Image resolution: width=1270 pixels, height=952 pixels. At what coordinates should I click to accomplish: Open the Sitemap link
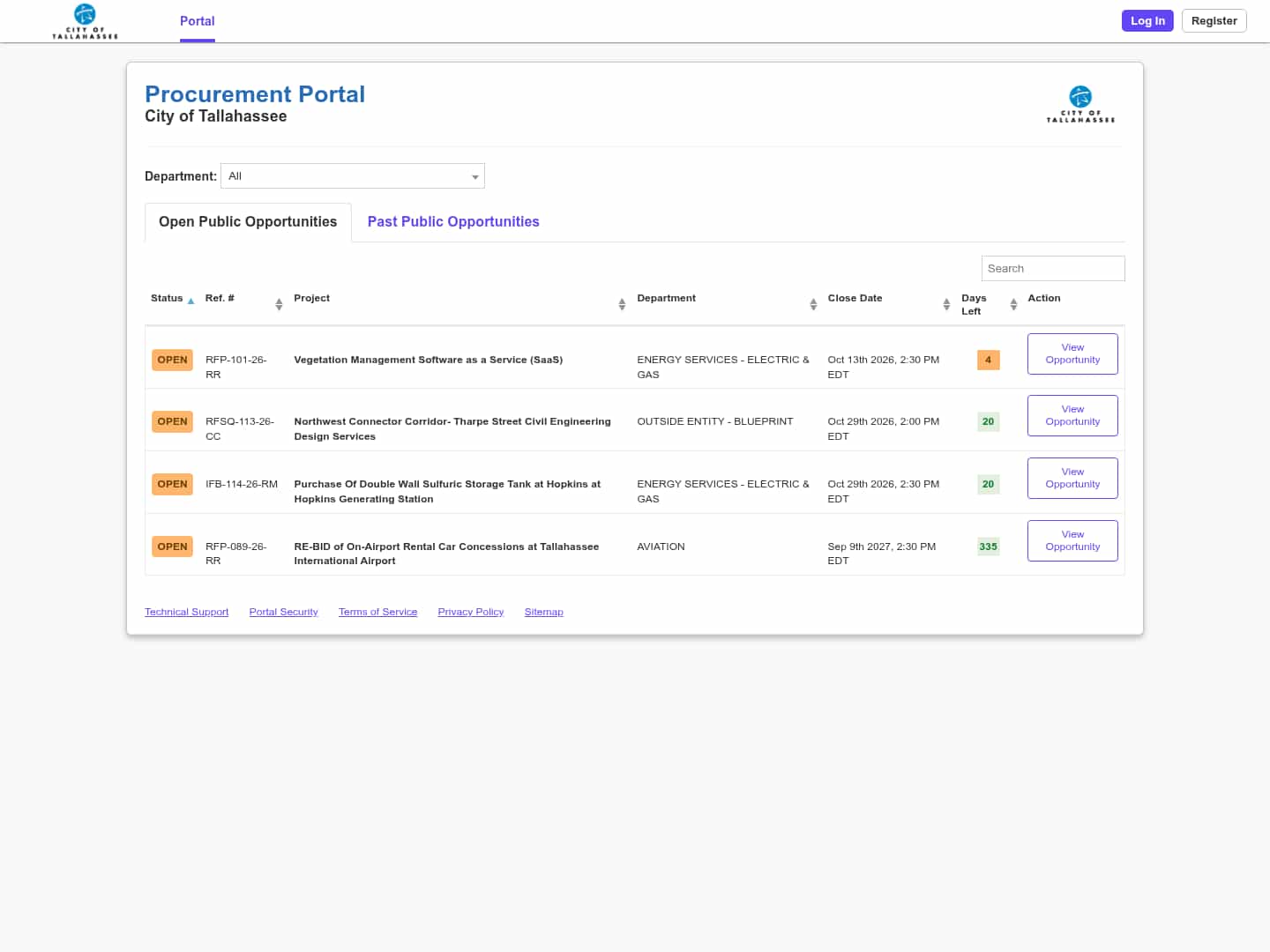click(x=543, y=612)
